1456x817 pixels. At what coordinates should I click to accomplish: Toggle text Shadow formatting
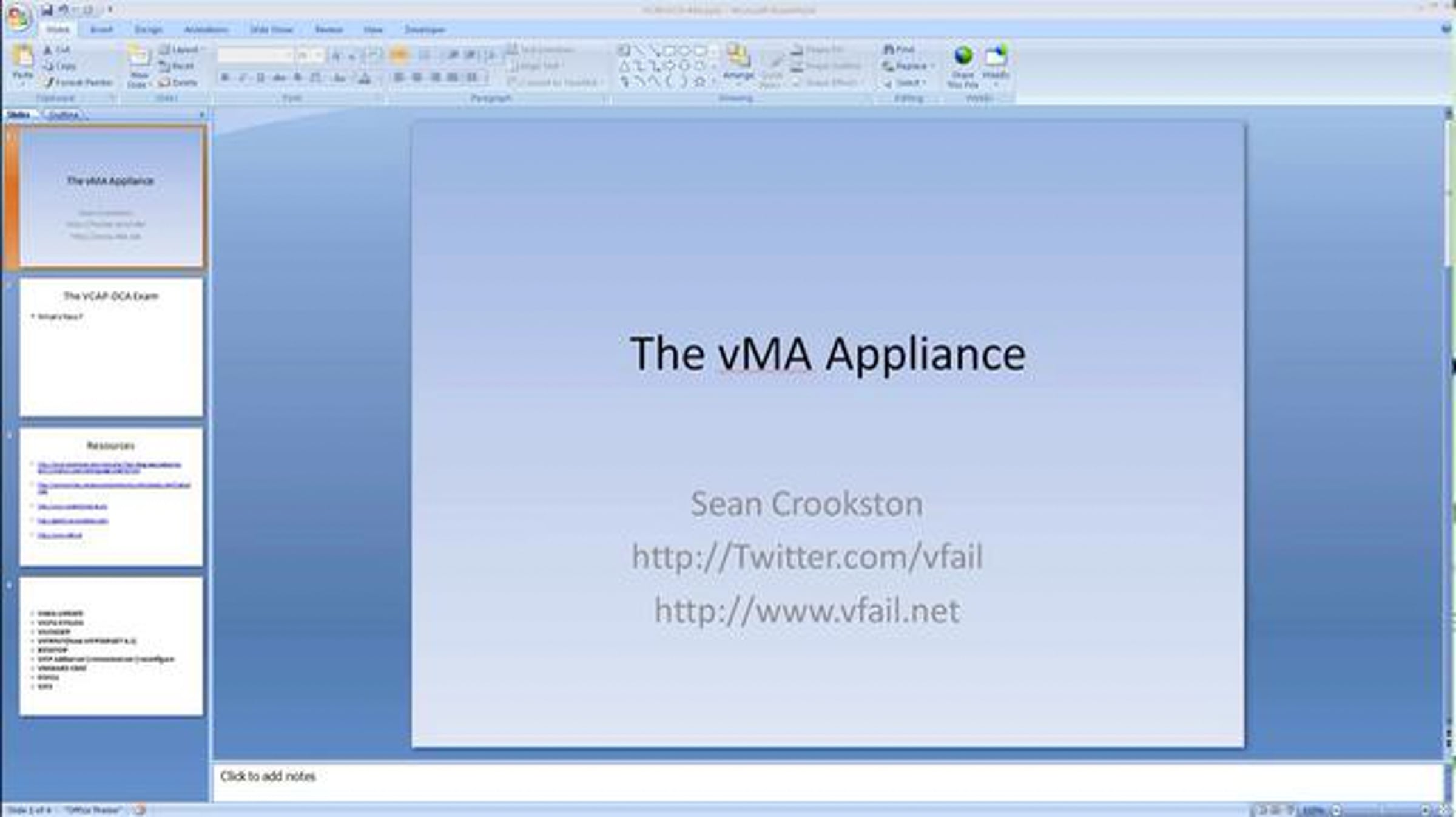[x=298, y=78]
